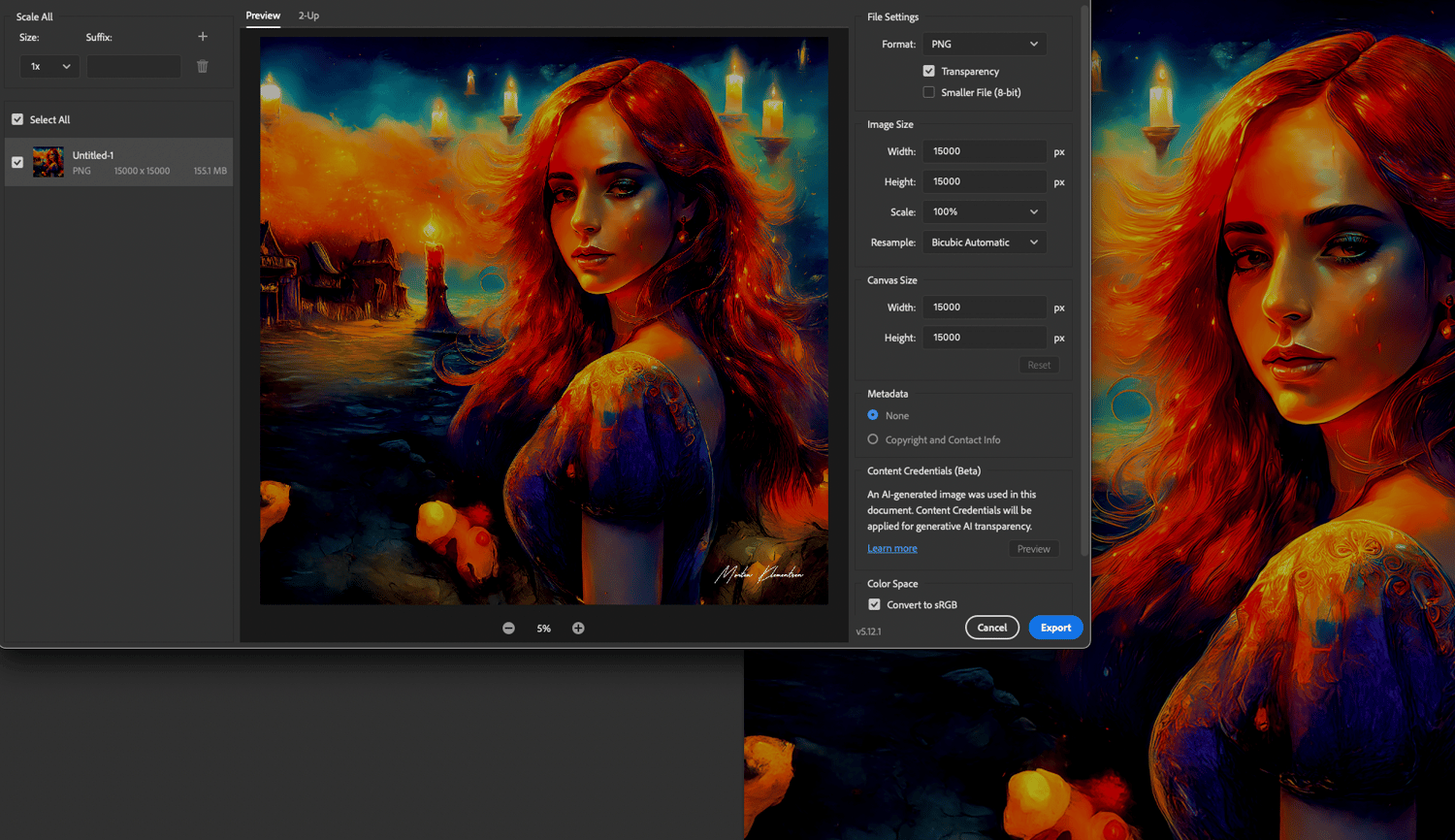Select the Preview tab

coord(263,16)
